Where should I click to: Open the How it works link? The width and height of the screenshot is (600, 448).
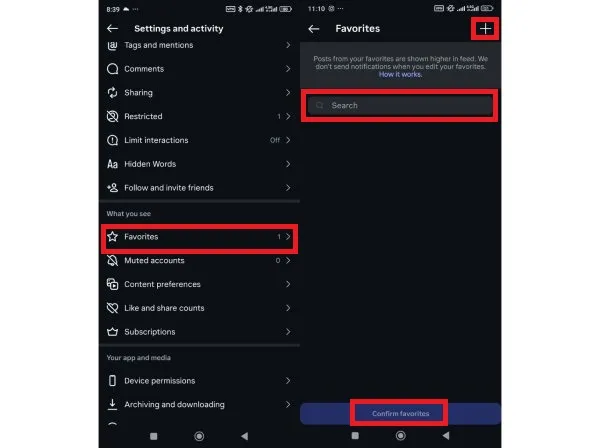click(401, 75)
